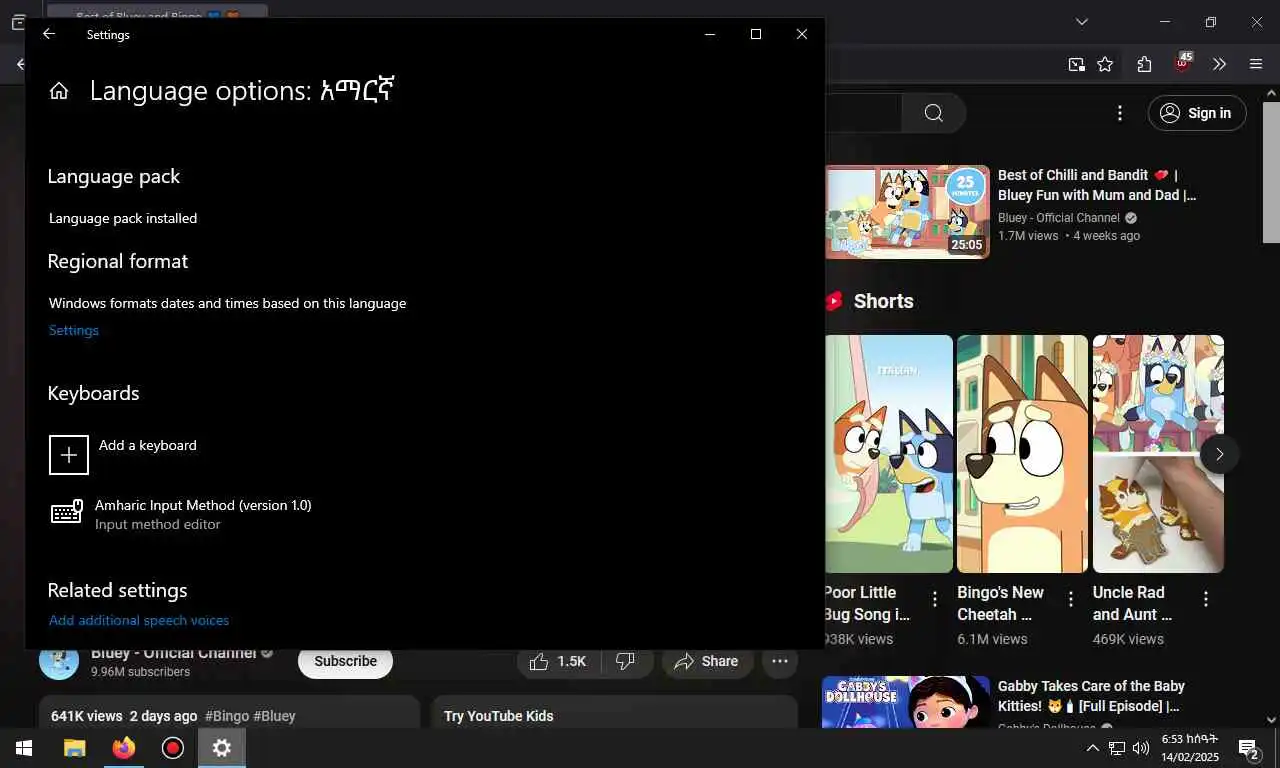Viewport: 1280px width, 768px height.
Task: Open Bluey channel avatar
Action: pos(59,661)
